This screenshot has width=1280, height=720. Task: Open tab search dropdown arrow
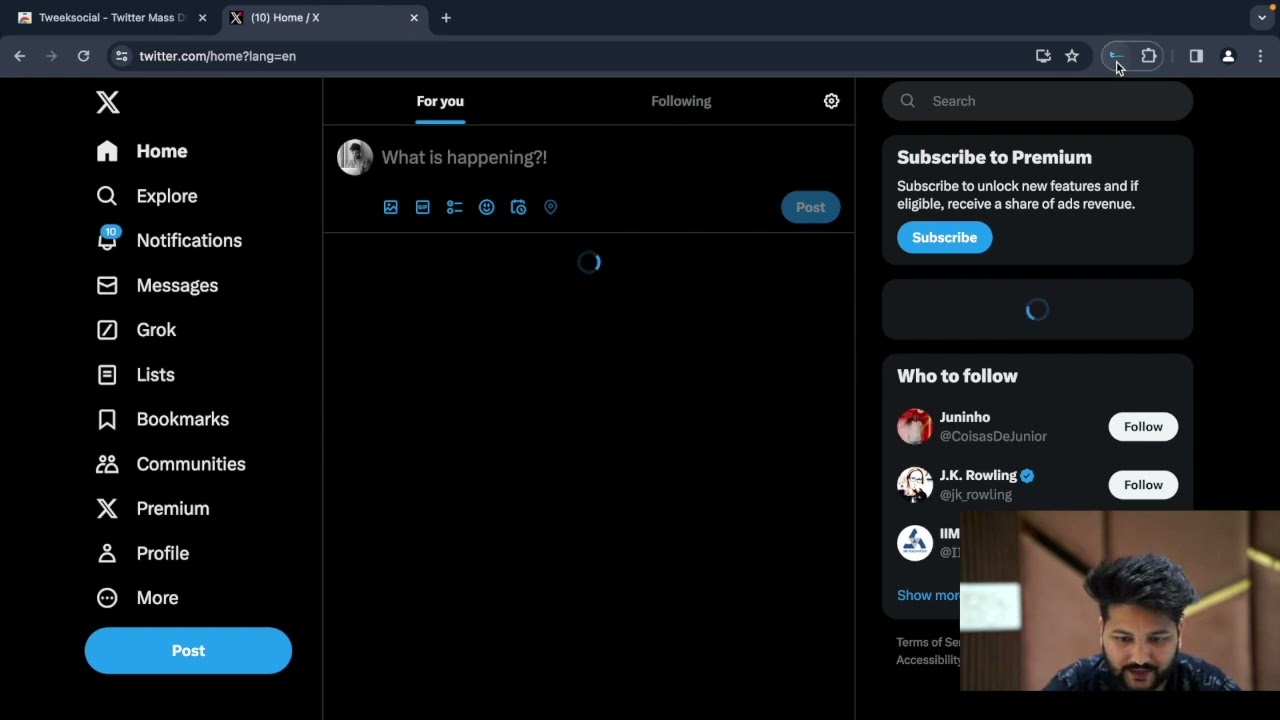pos(1262,18)
